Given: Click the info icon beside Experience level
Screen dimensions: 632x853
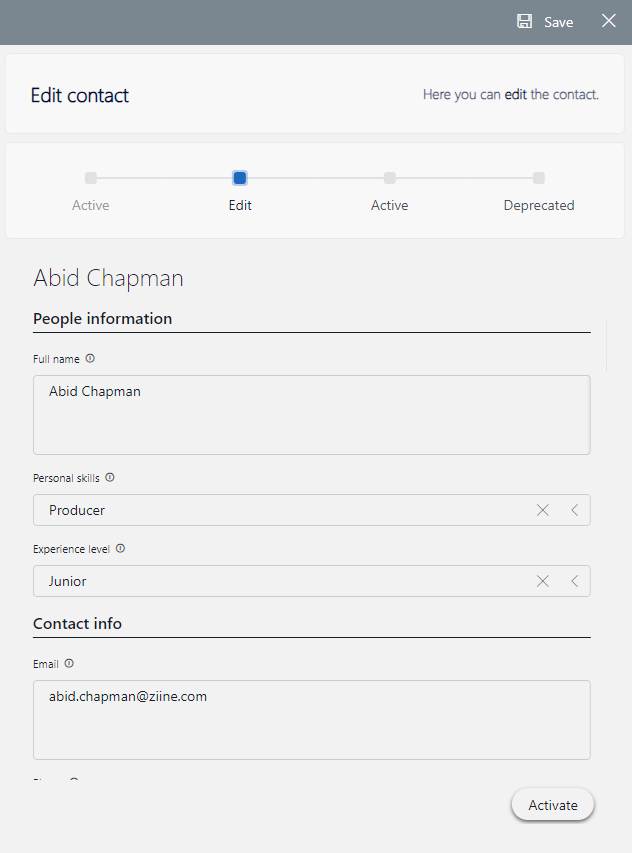Looking at the screenshot, I should coord(120,548).
